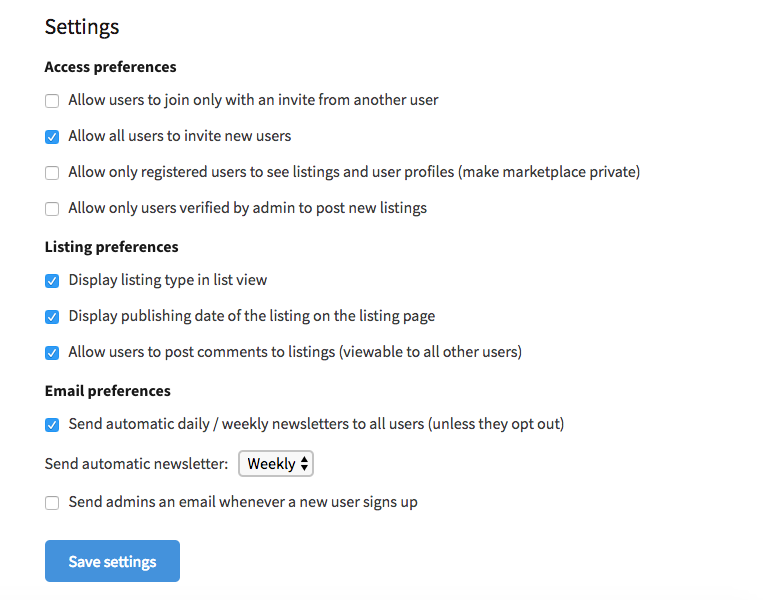Check Send admins an email on signup
This screenshot has height=600, width=763.
click(52, 503)
